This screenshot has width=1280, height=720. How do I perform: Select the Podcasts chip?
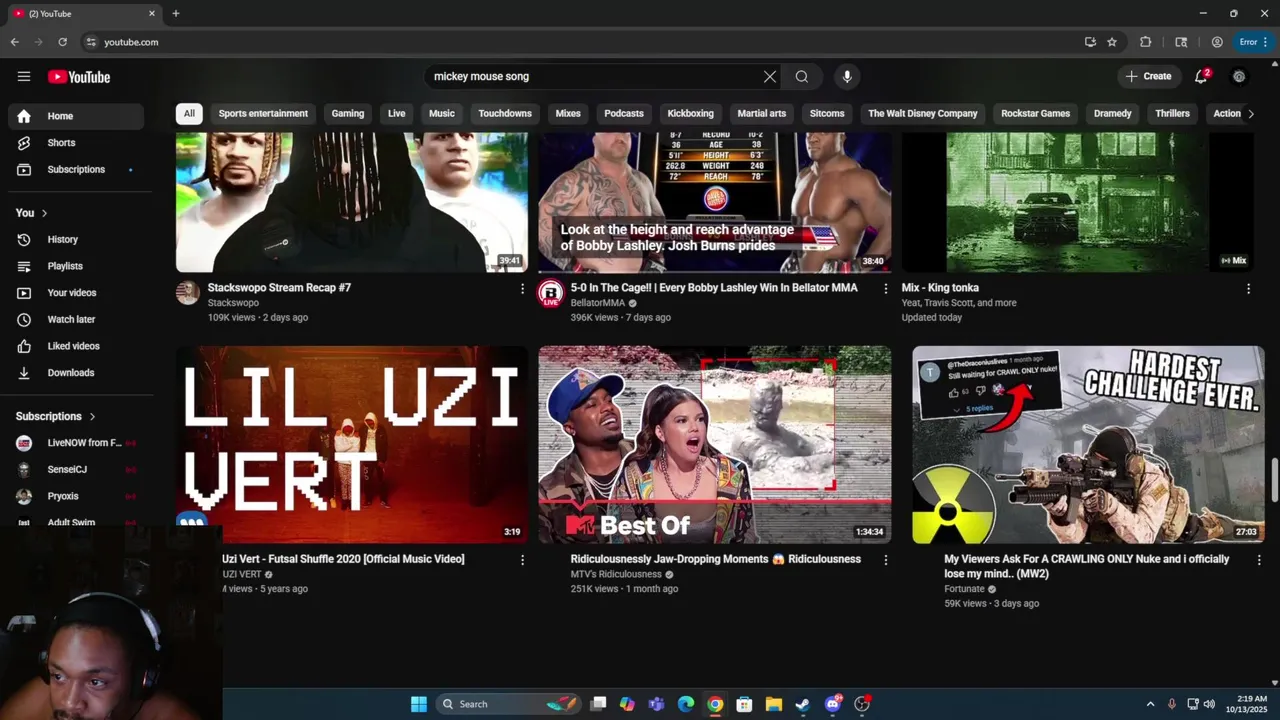[x=624, y=113]
